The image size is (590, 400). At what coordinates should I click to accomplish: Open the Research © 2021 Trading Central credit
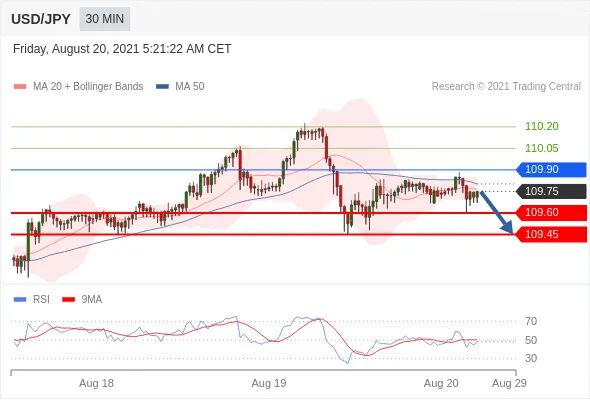pyautogui.click(x=506, y=87)
